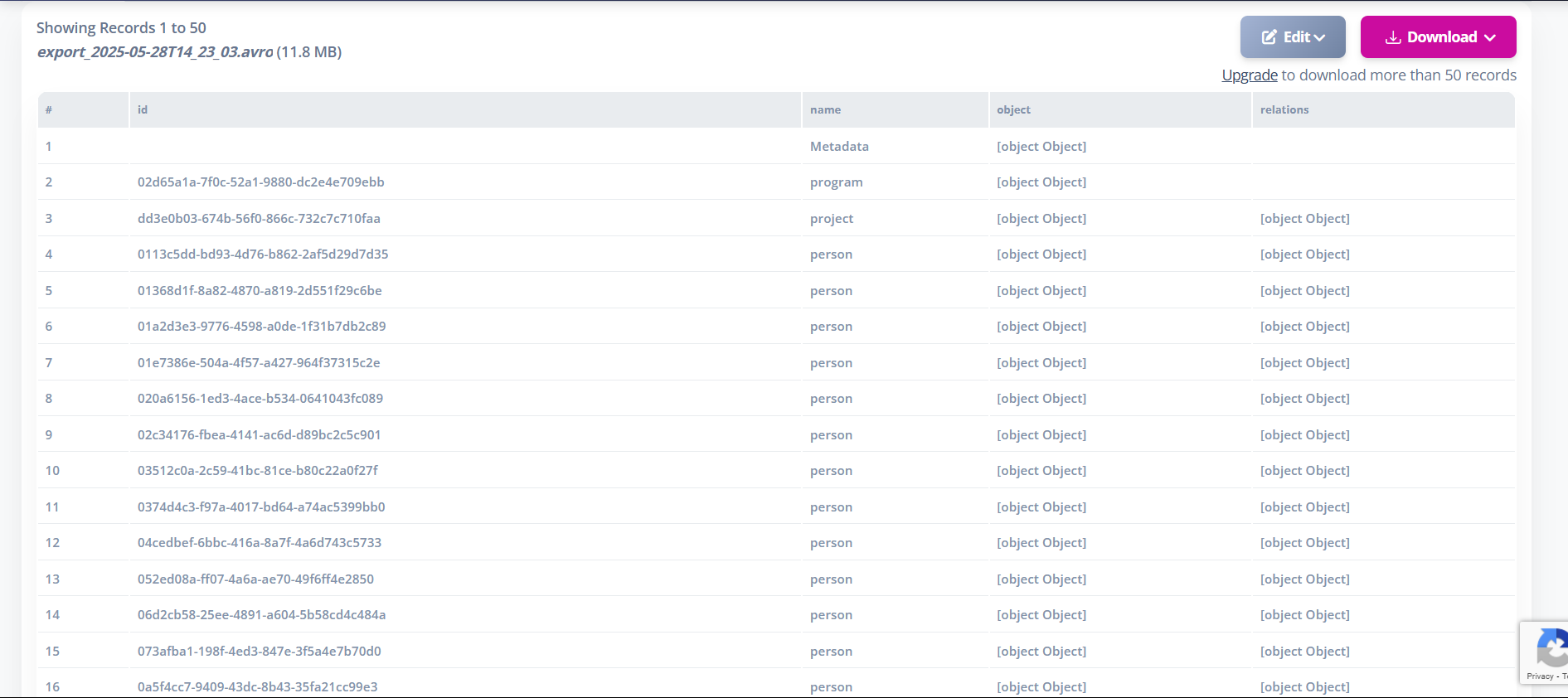Click the # column header

pos(49,110)
